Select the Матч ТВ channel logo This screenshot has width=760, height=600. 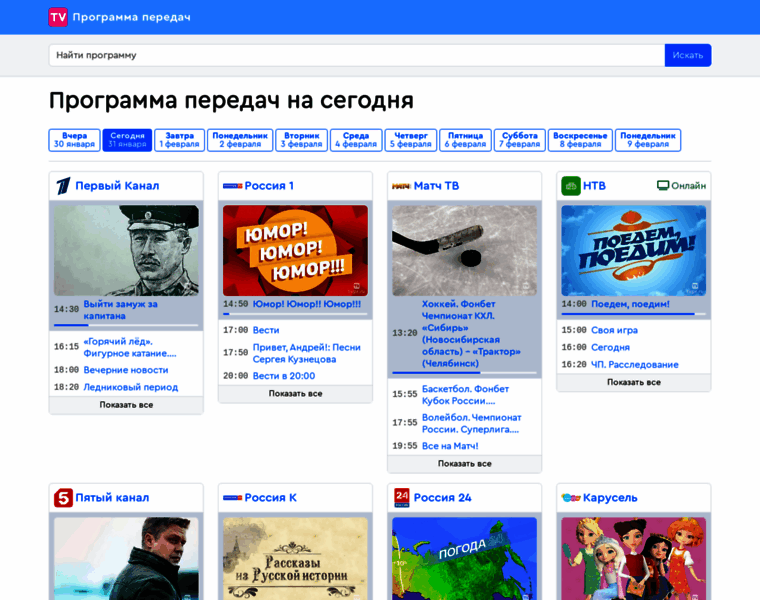(x=401, y=185)
